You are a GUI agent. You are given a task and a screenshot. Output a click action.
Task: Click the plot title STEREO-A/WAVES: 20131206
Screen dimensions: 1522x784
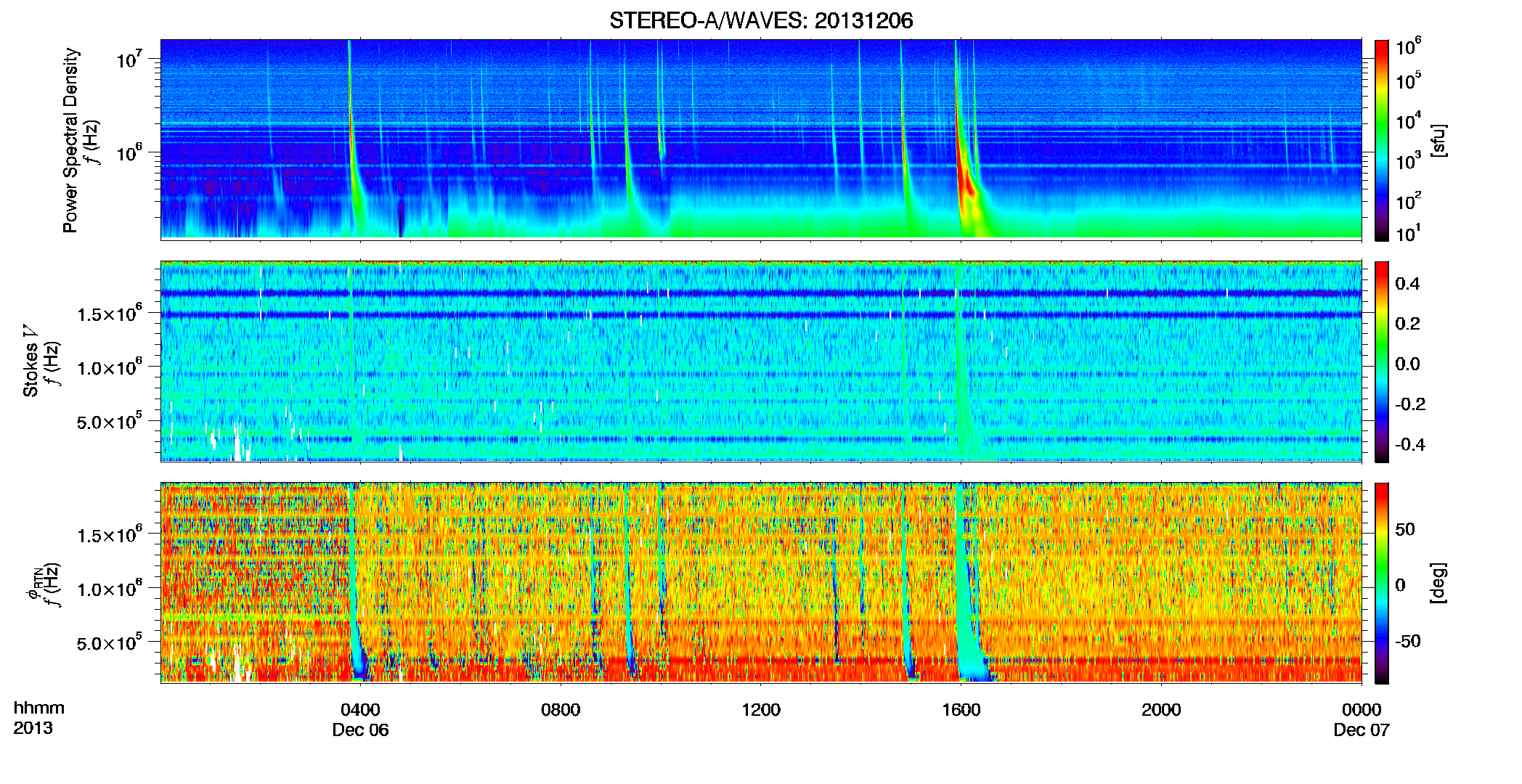tap(761, 21)
